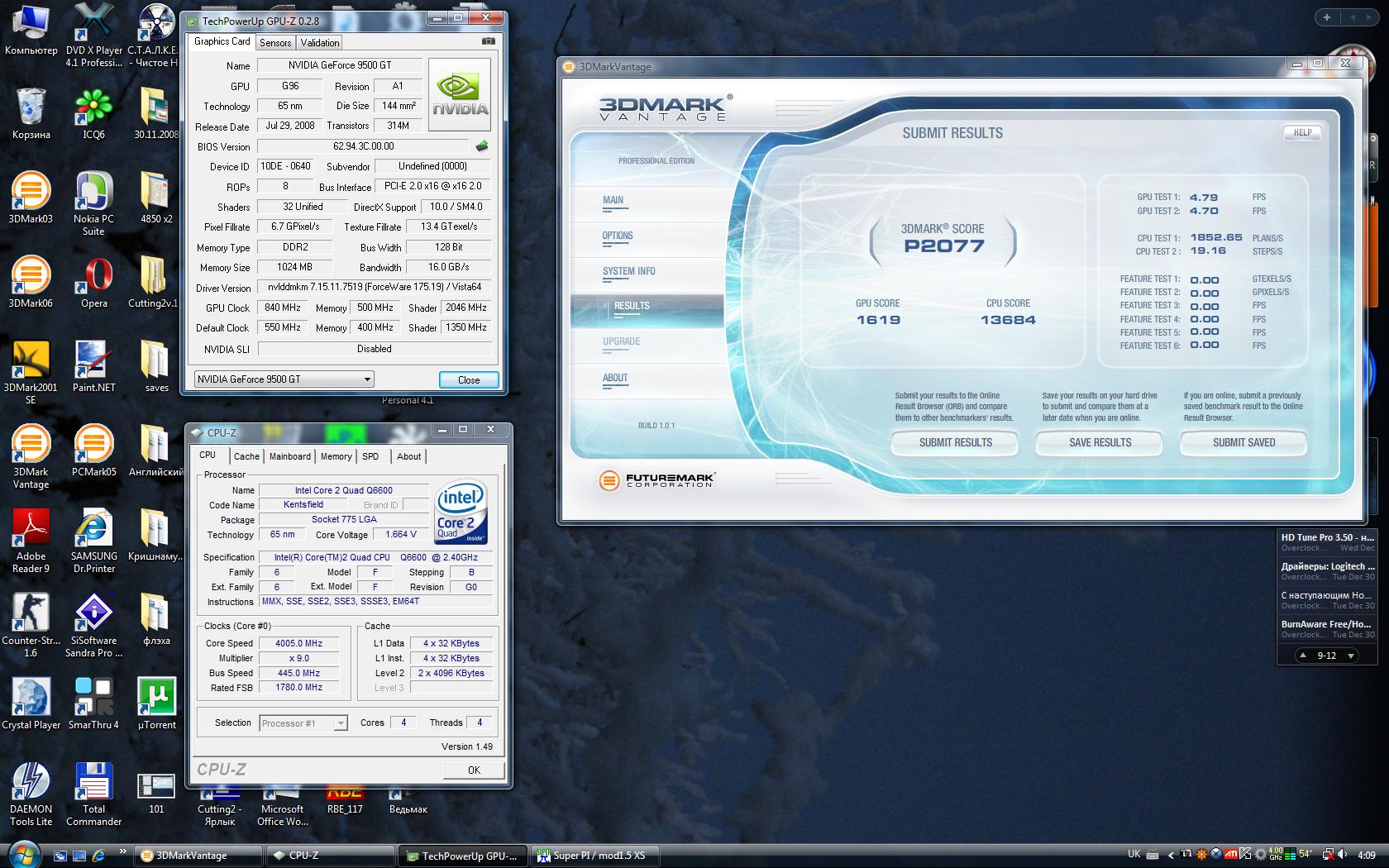This screenshot has height=868, width=1389.
Task: Open Internet Explorer from Quick Launch
Action: (98, 856)
